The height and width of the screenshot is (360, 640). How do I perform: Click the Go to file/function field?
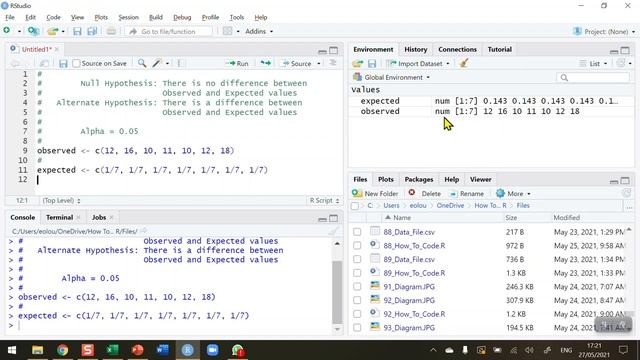click(x=169, y=31)
